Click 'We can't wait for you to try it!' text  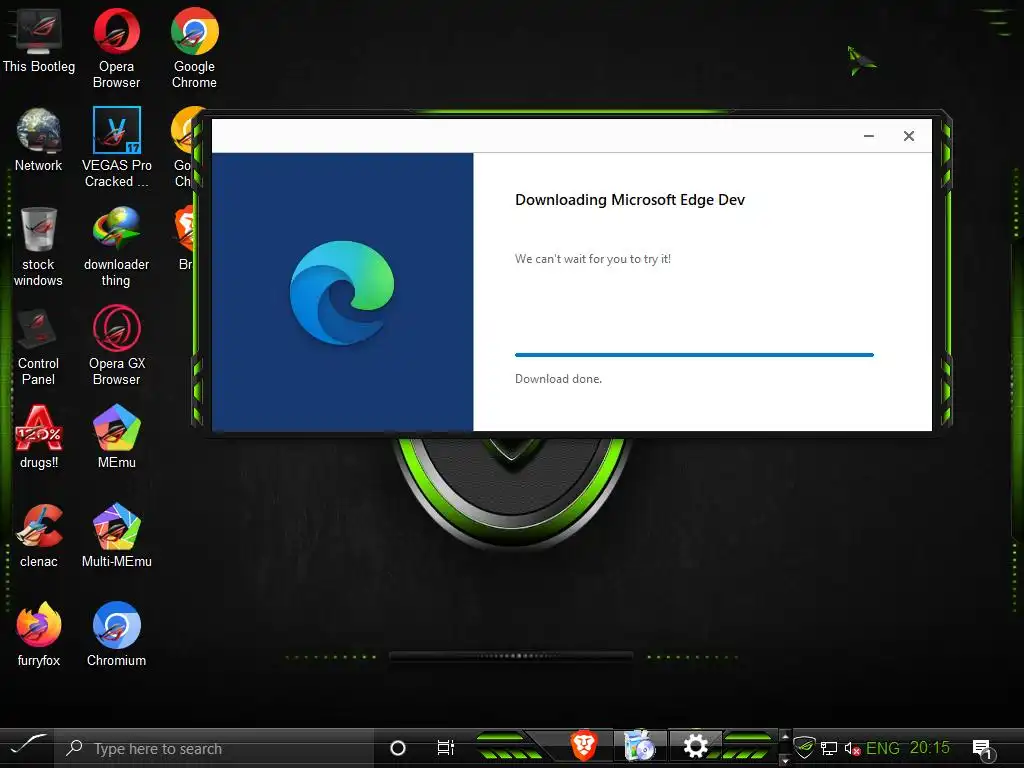pos(592,259)
